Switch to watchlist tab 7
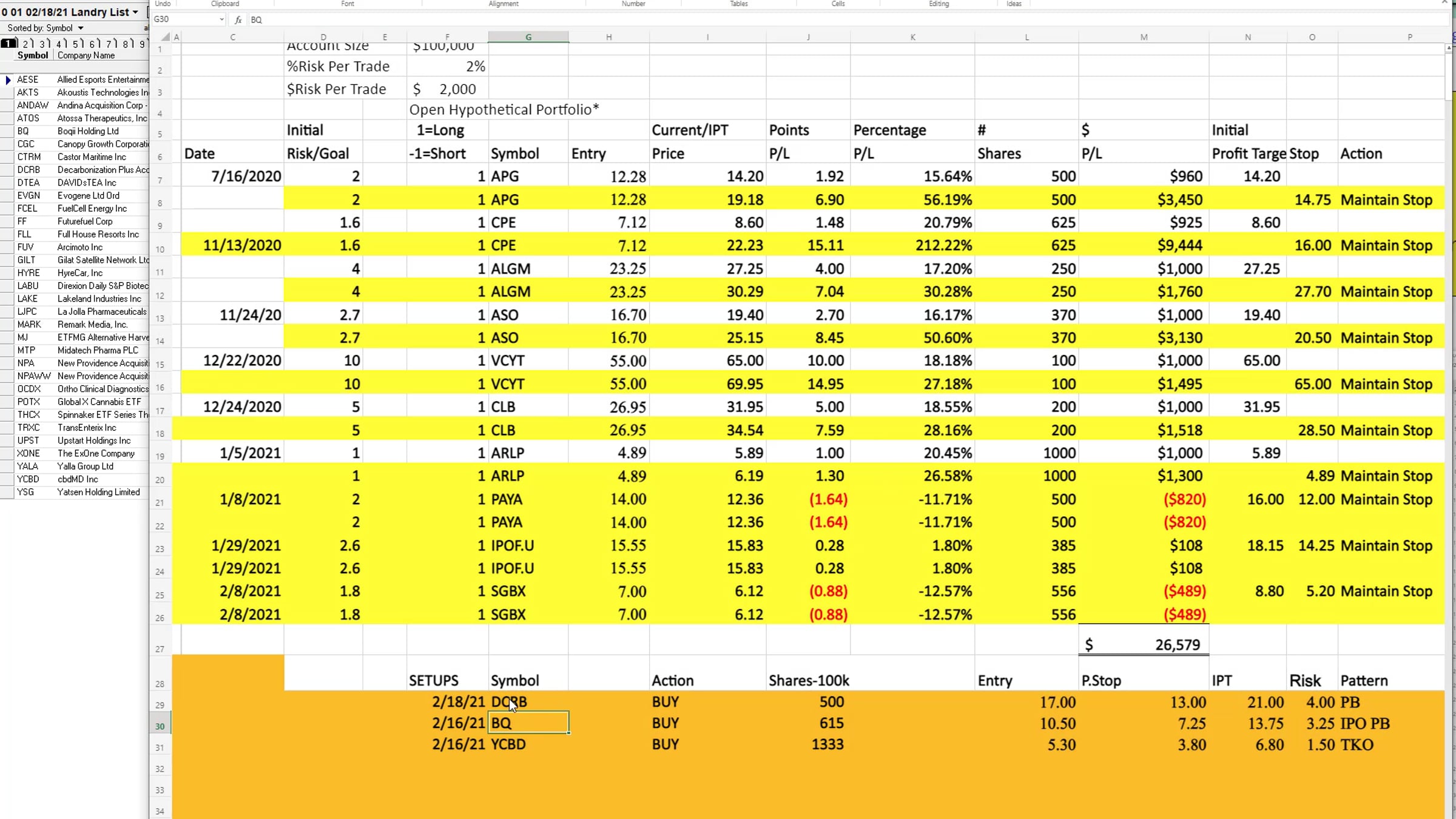The image size is (1456, 819). (x=110, y=44)
